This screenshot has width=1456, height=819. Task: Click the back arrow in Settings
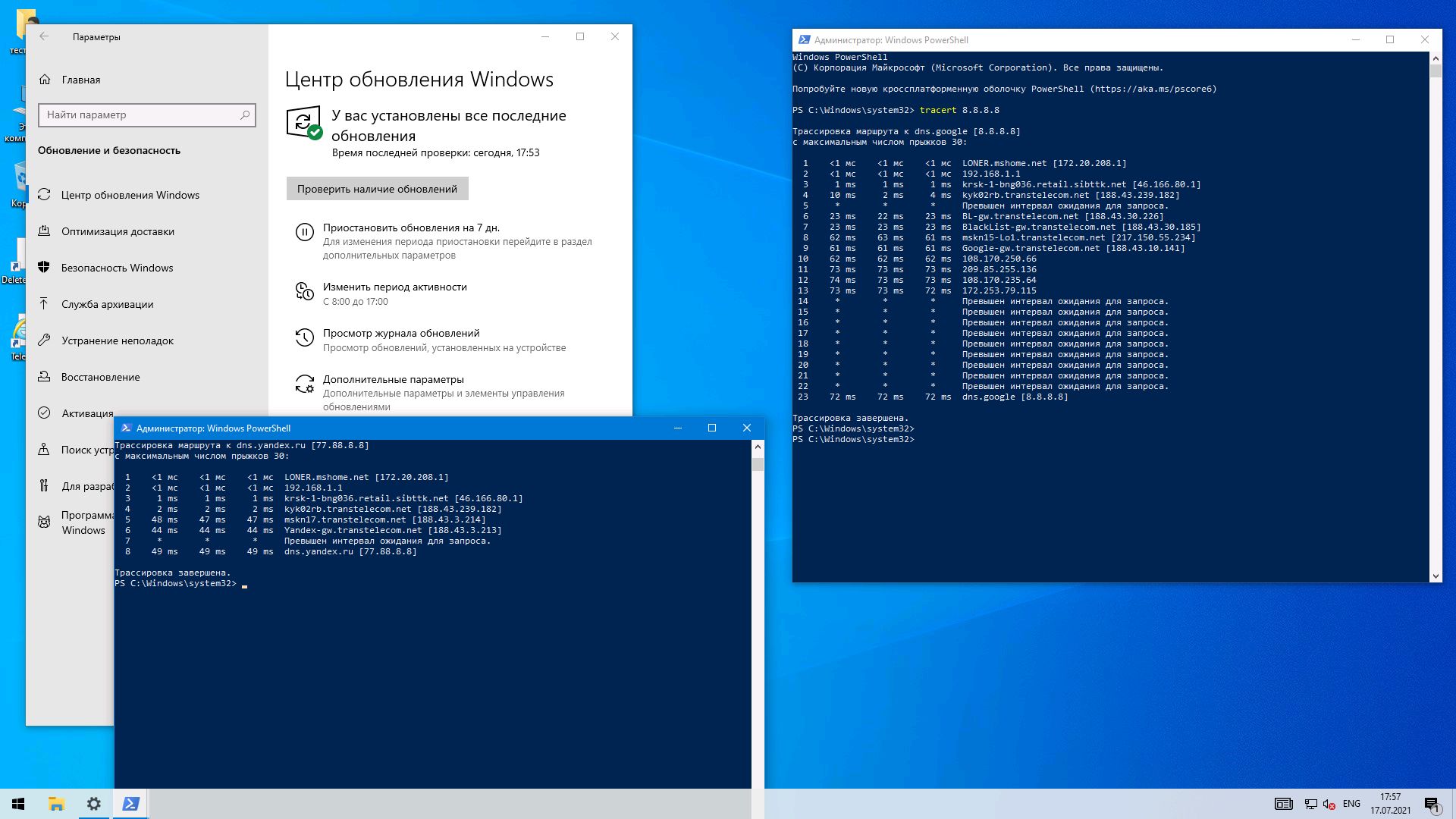[x=44, y=36]
